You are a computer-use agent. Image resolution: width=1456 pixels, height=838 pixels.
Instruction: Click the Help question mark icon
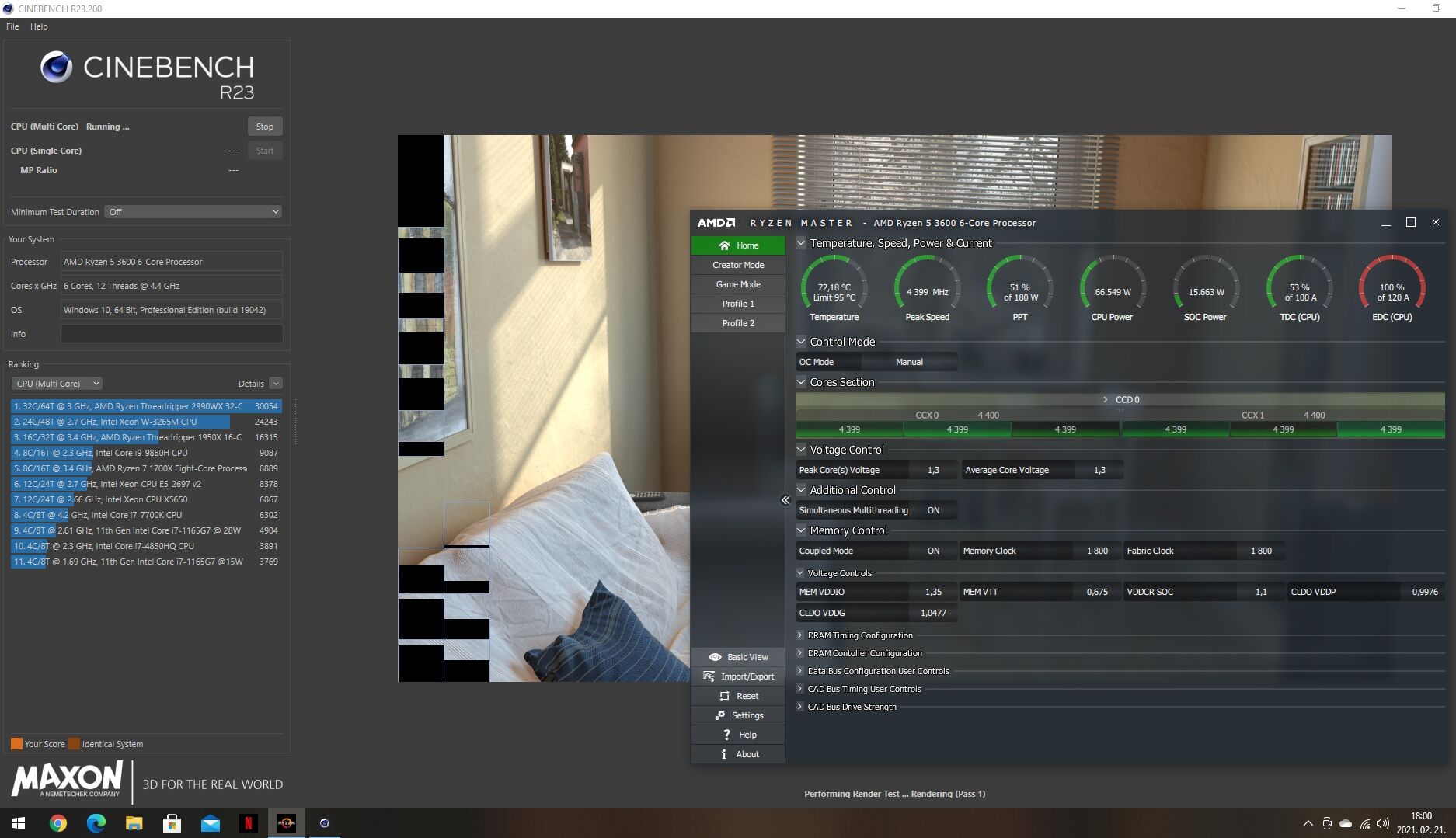pos(726,735)
